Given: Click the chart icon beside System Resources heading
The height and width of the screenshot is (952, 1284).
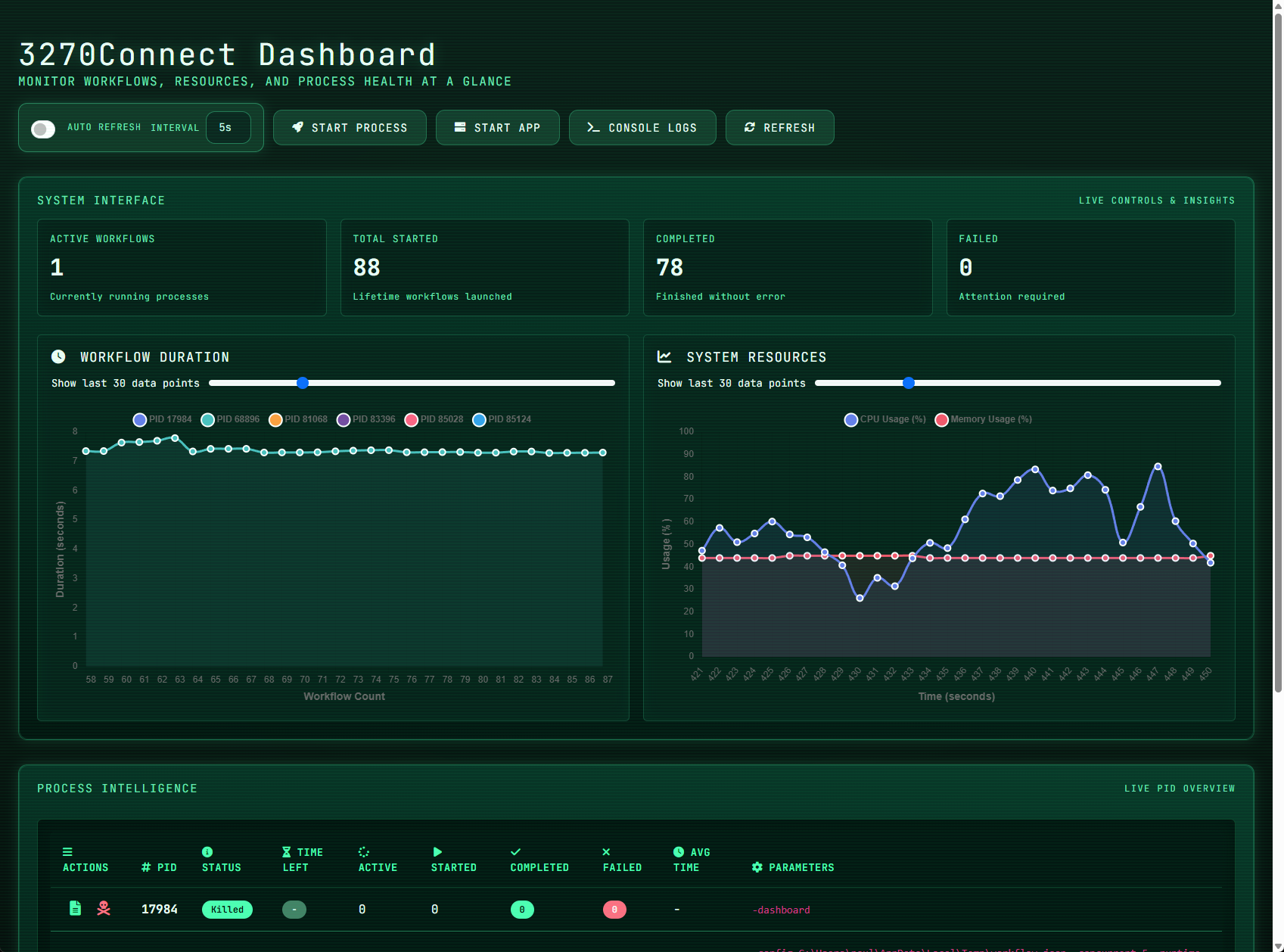Looking at the screenshot, I should pos(665,356).
